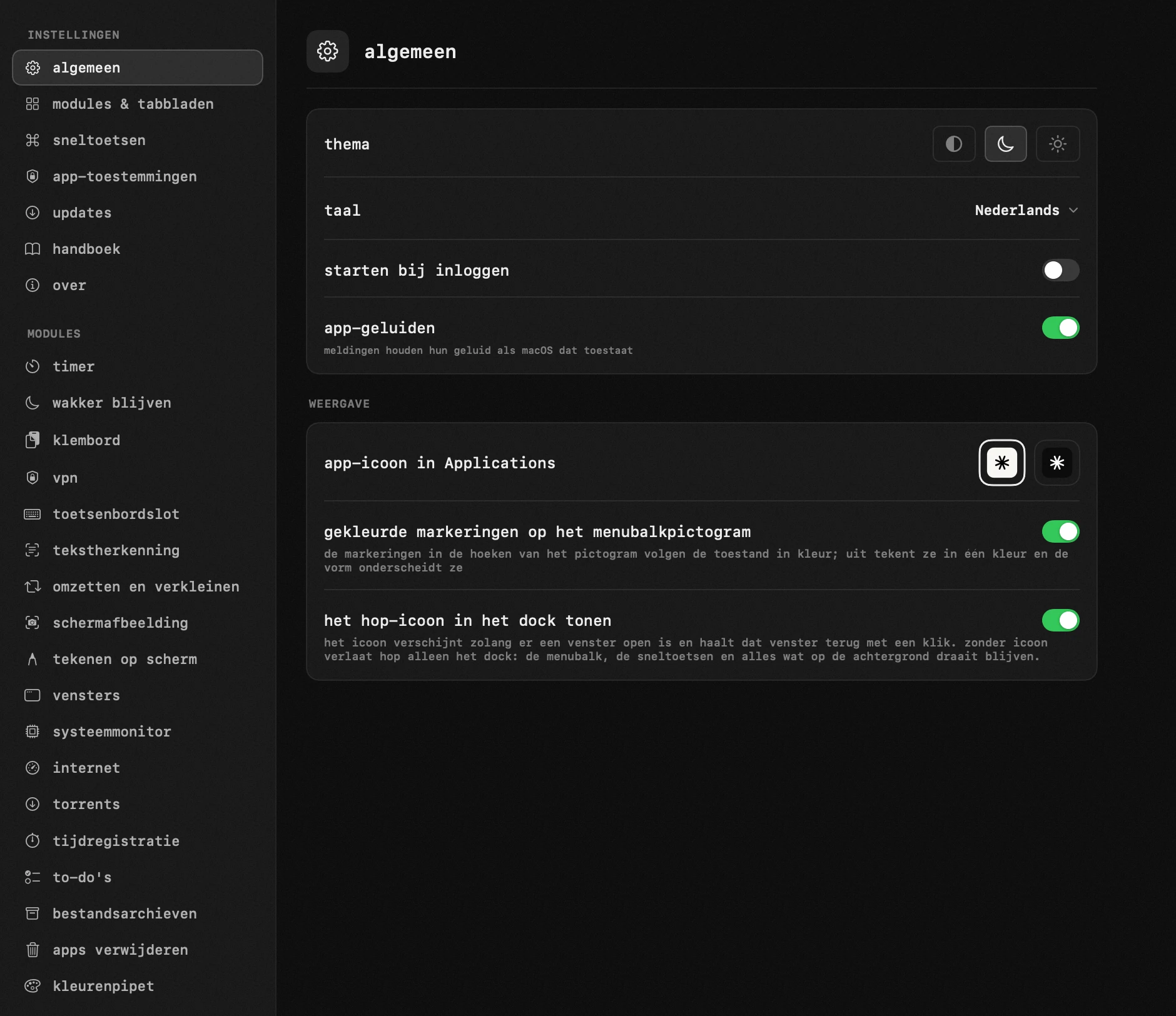
Task: Open tekenen op scherm pen icon
Action: point(33,659)
